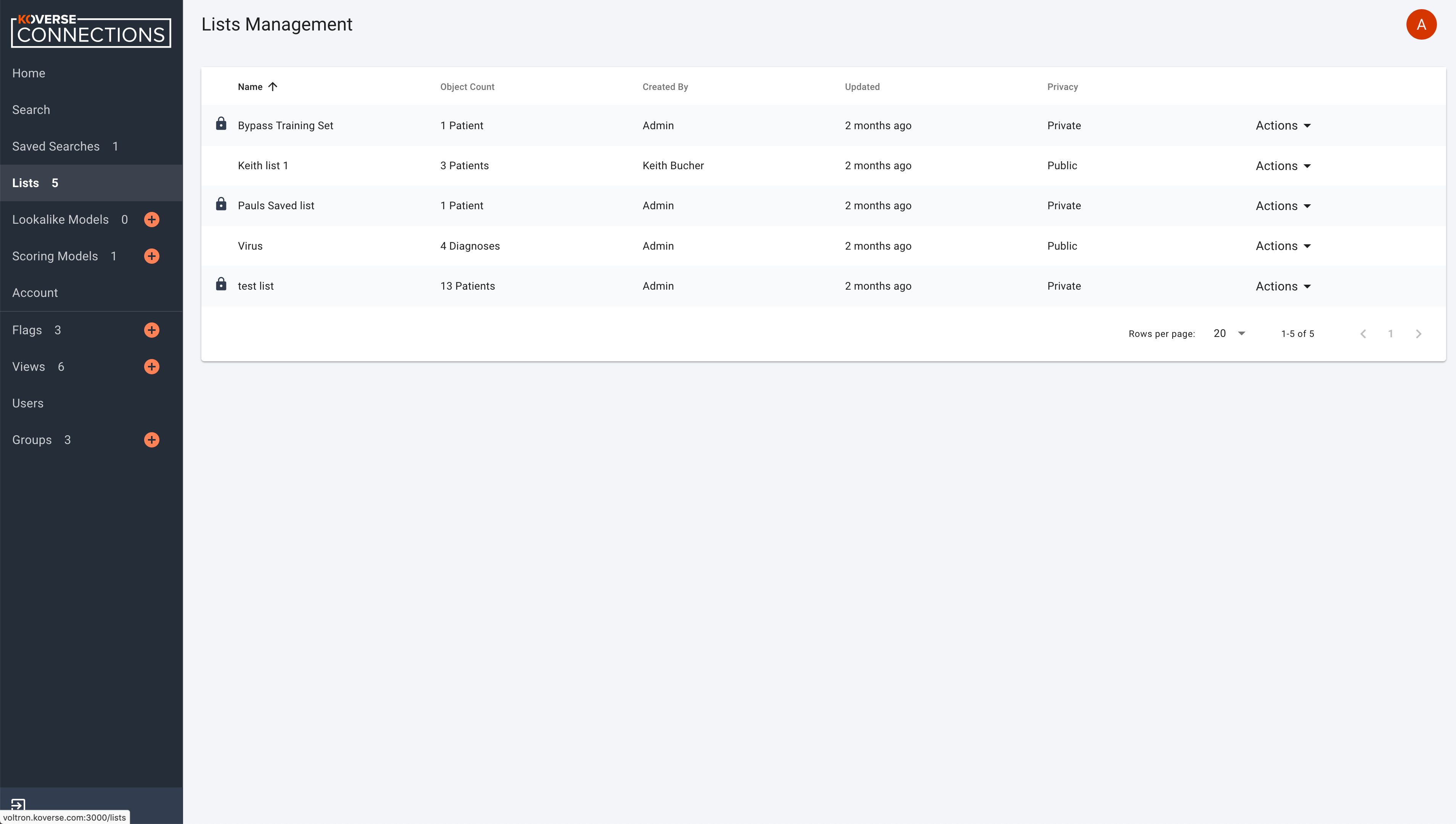Sort by Updated column header
The image size is (1456, 824).
862,87
